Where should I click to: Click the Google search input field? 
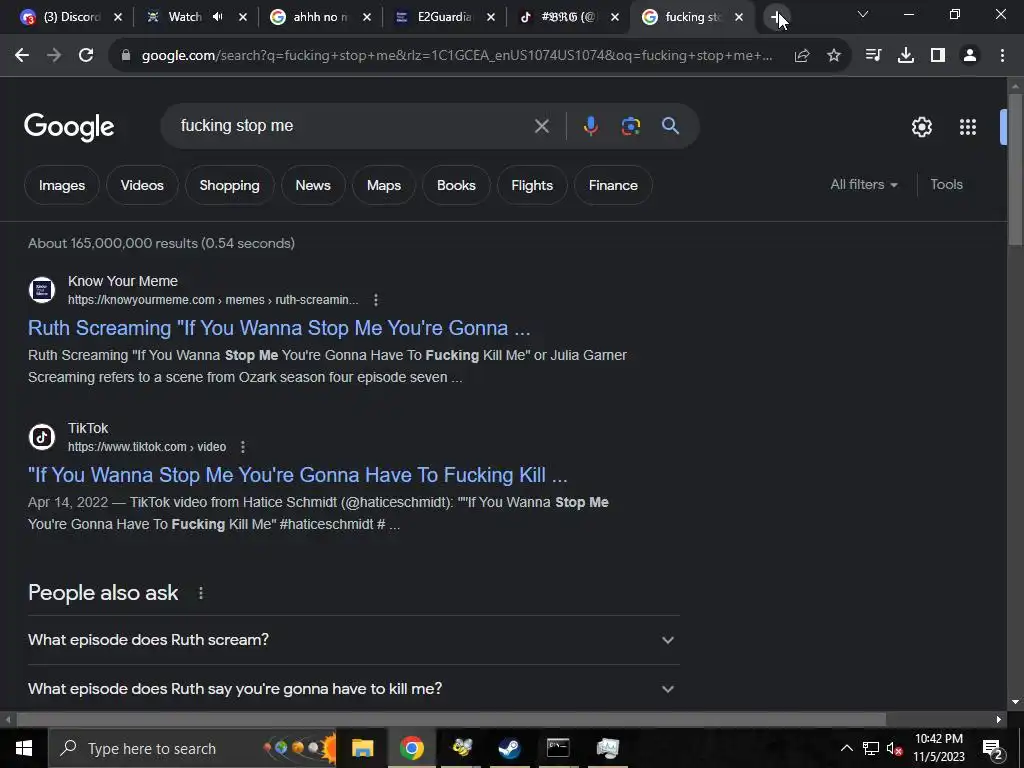(353, 126)
